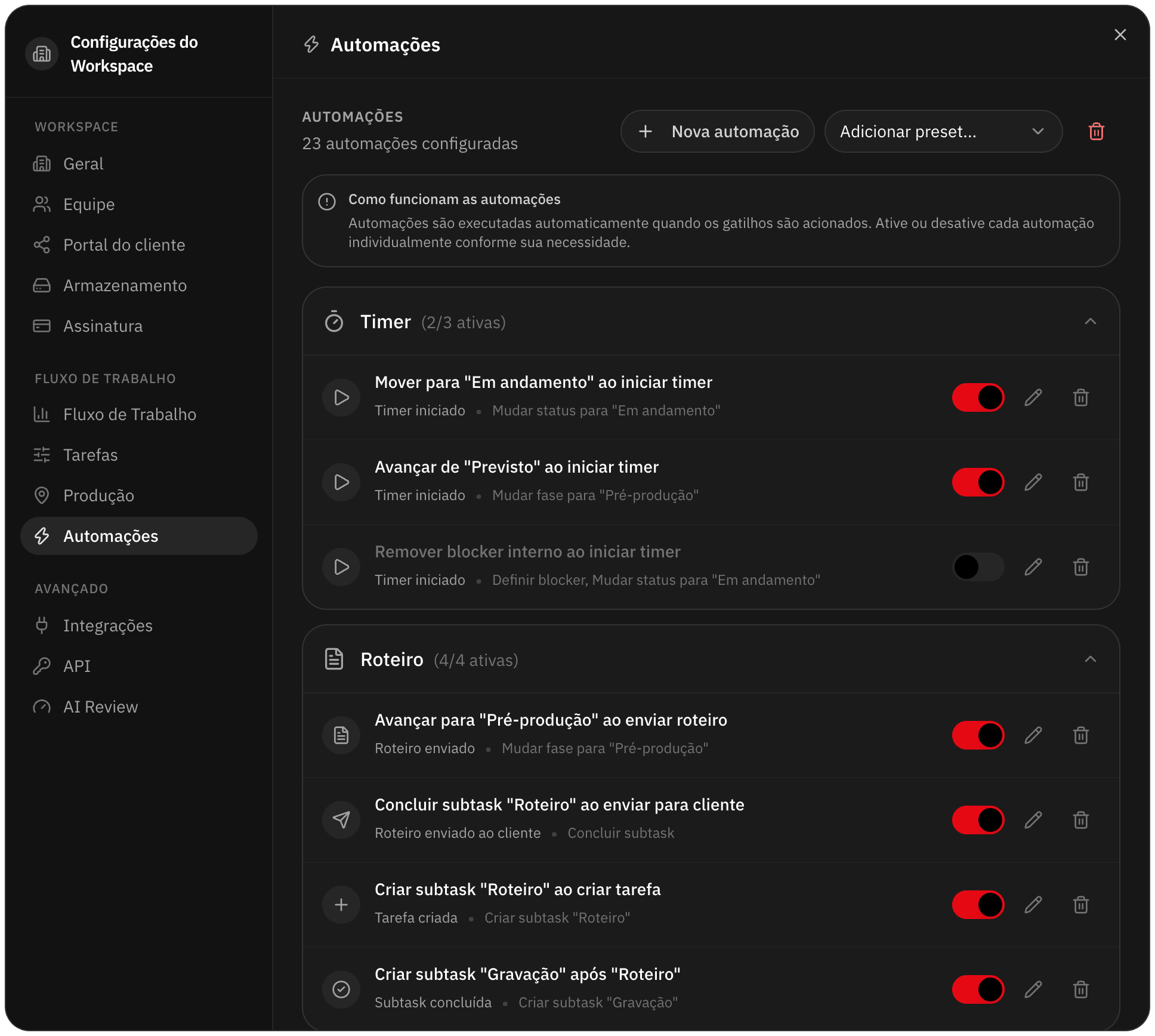Image resolution: width=1155 pixels, height=1036 pixels.
Task: Edit 'Criar subtask "Gravação" após "Roteiro"'
Action: (x=1033, y=989)
